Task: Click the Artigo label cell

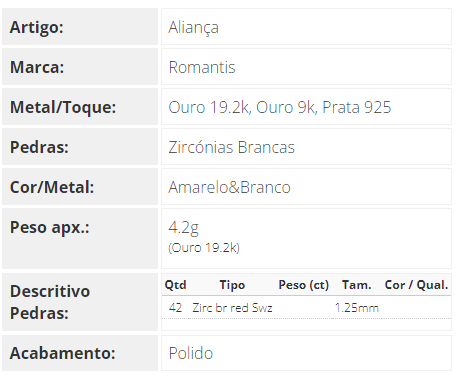Action: click(x=80, y=27)
